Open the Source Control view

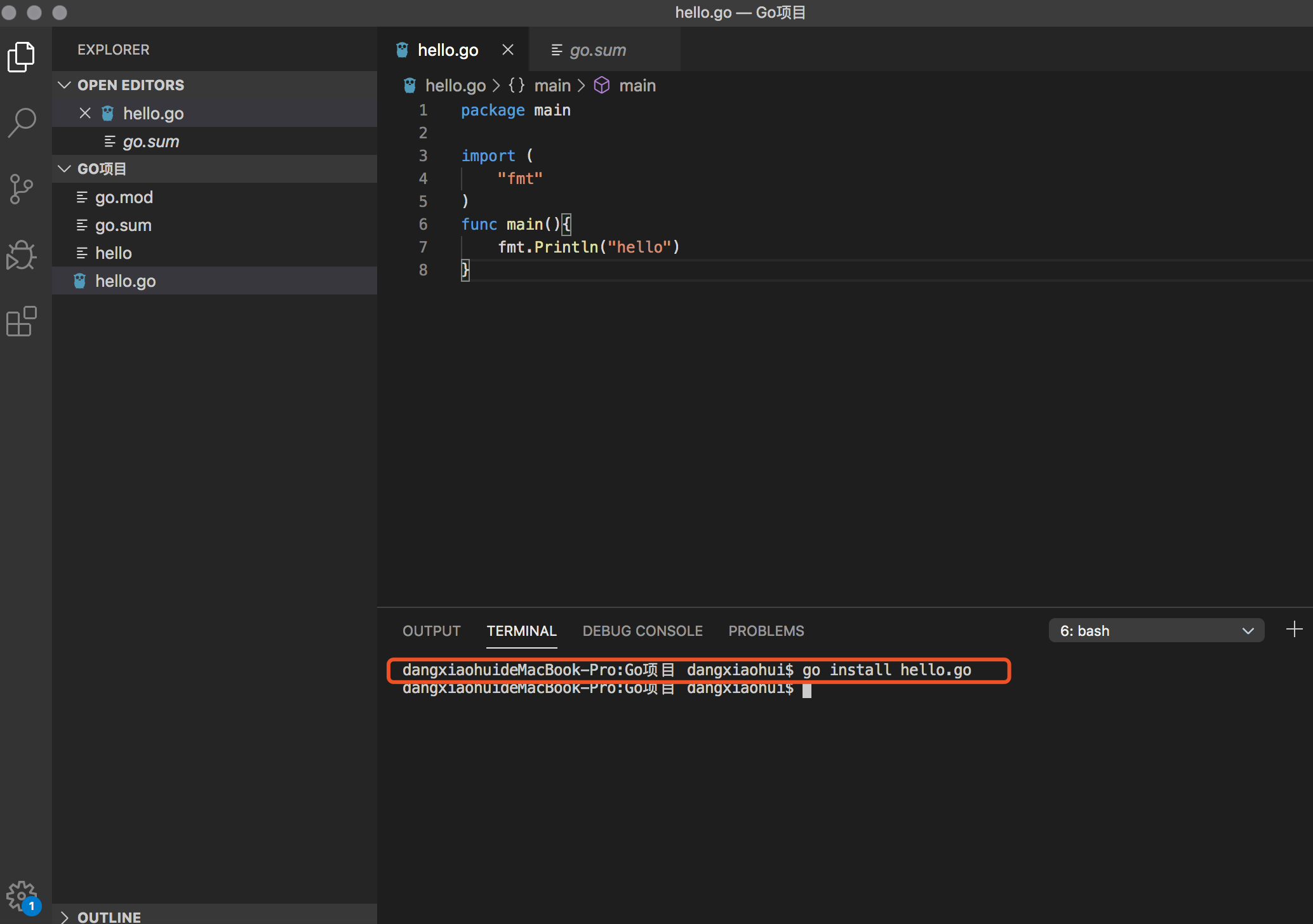coord(22,189)
